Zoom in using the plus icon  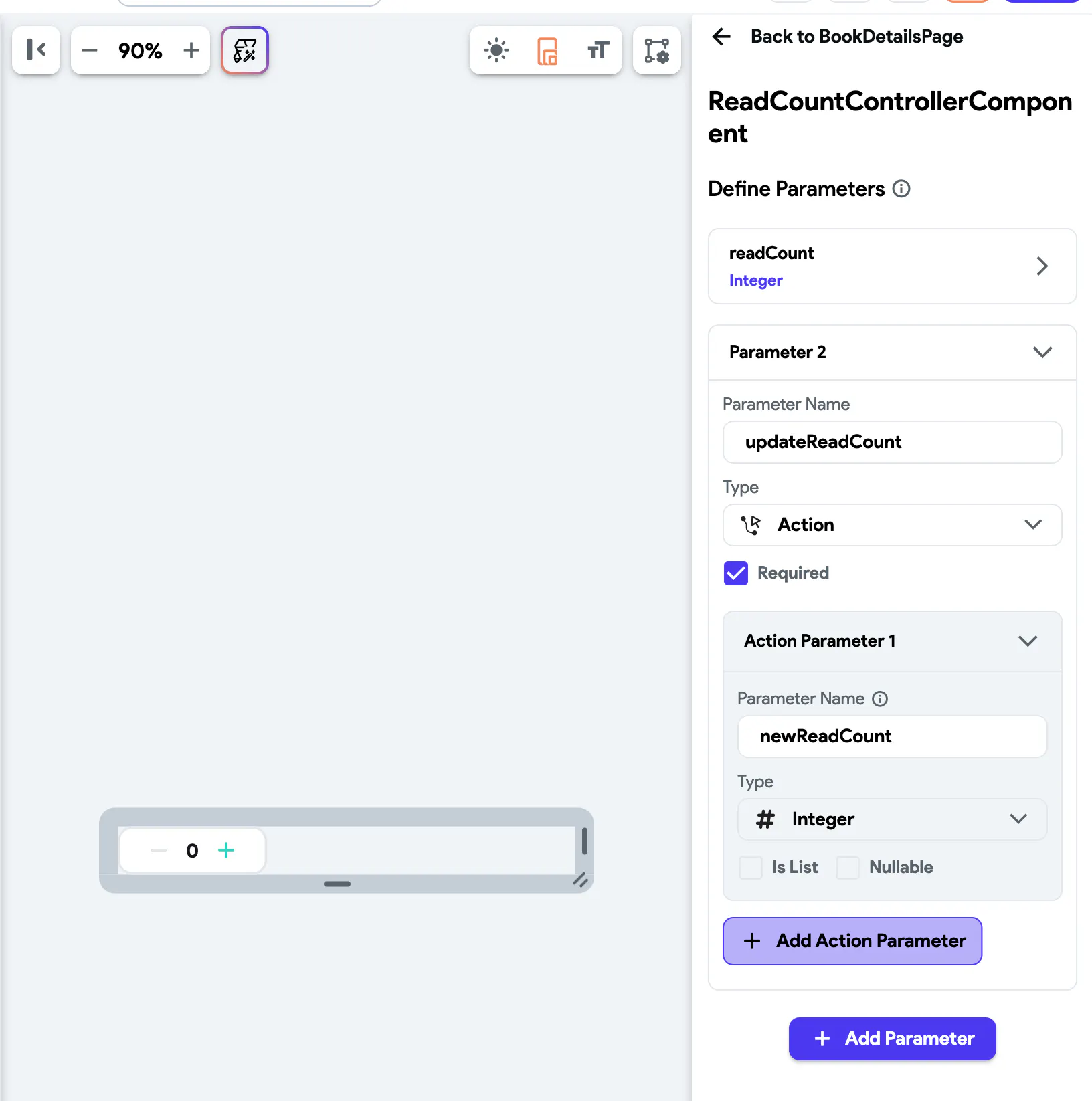click(x=191, y=50)
